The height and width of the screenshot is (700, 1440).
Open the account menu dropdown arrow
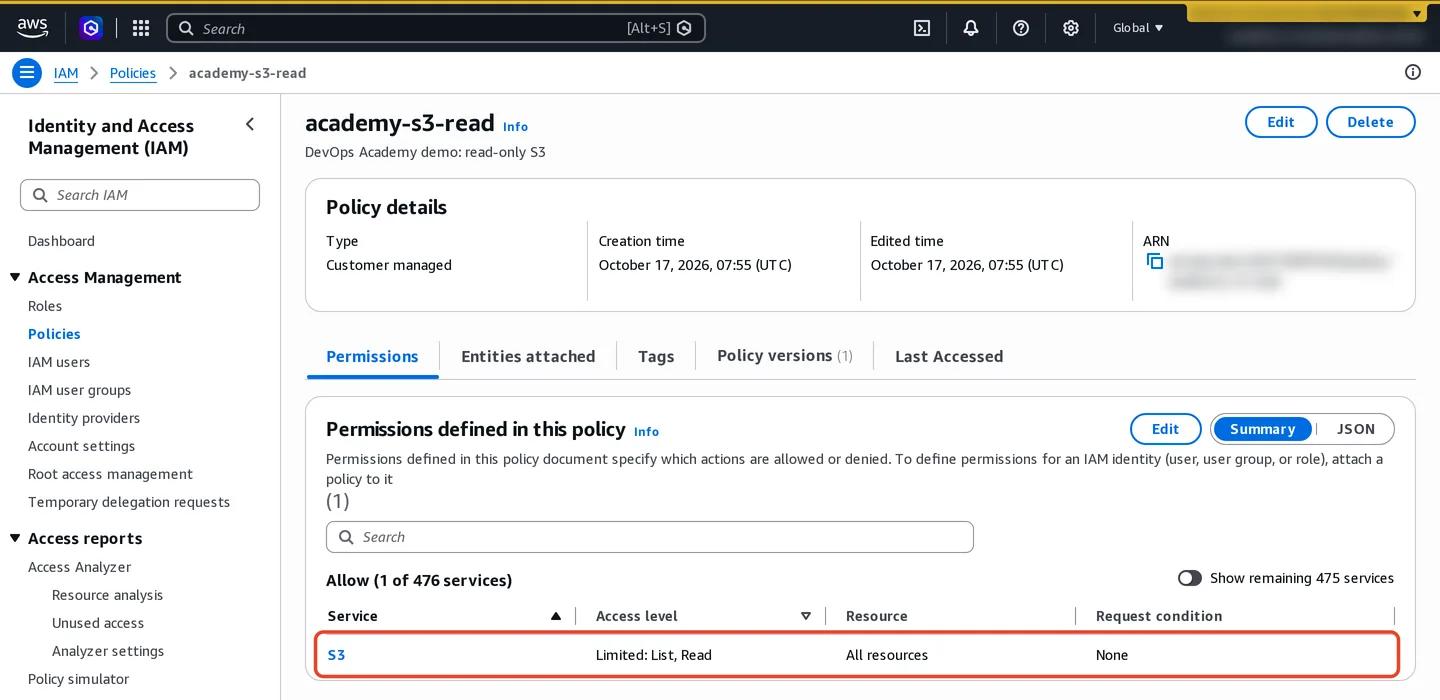pyautogui.click(x=1417, y=13)
